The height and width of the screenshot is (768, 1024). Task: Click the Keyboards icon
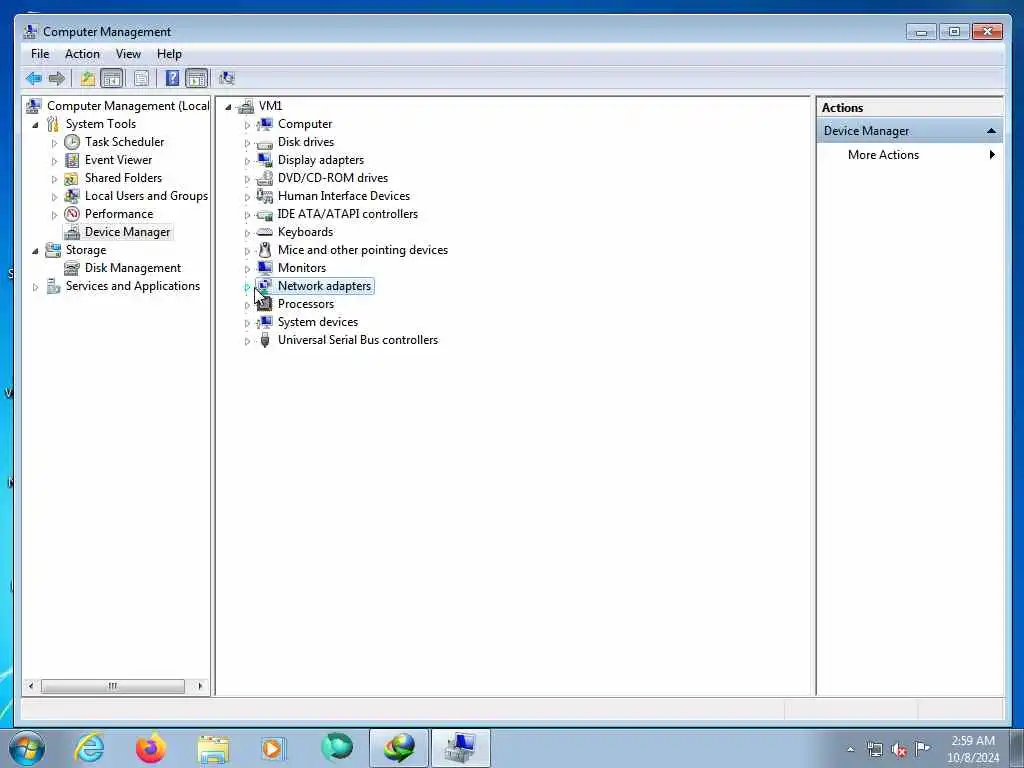pos(264,232)
